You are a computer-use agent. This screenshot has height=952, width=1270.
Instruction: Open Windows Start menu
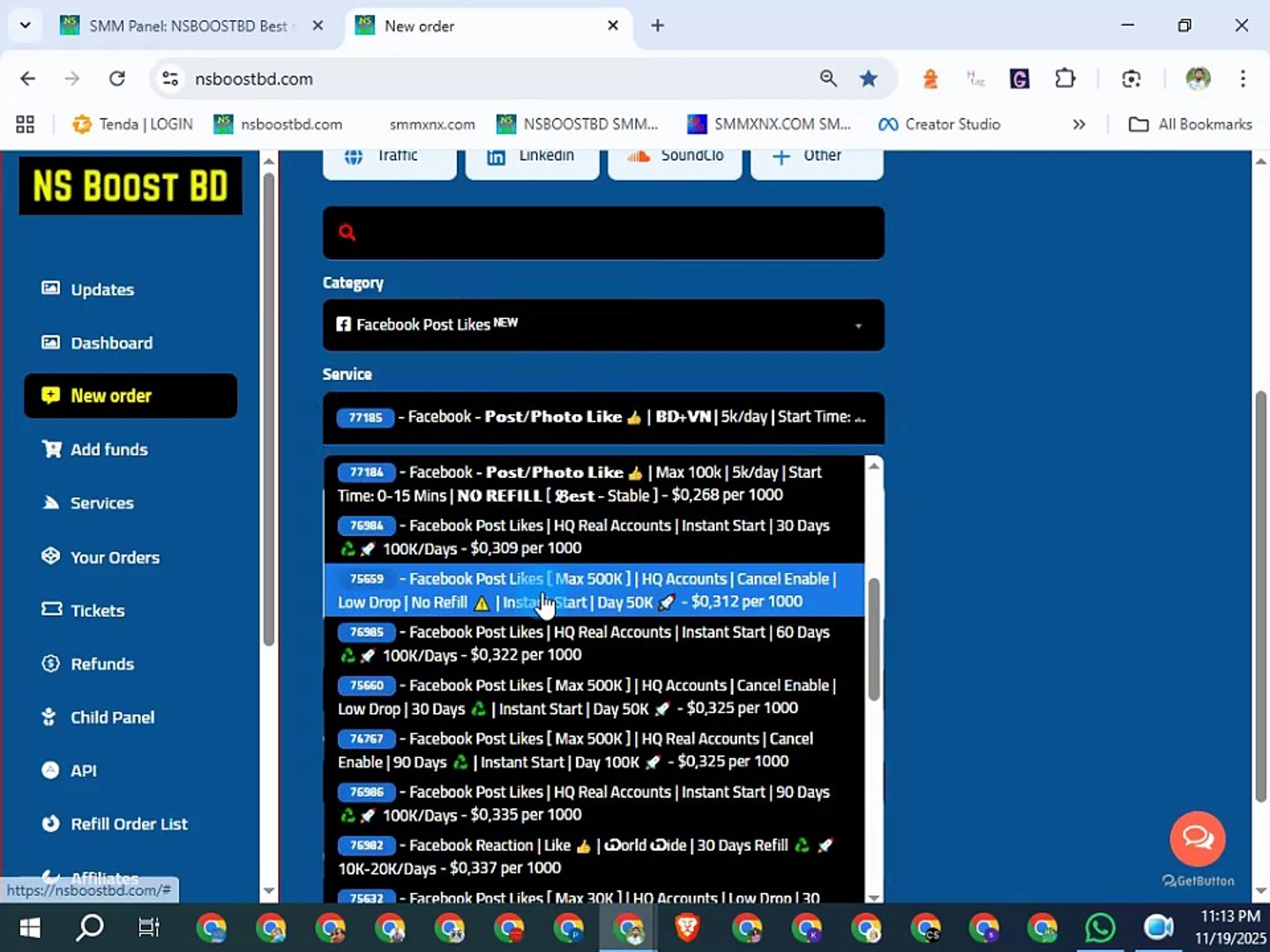click(30, 927)
